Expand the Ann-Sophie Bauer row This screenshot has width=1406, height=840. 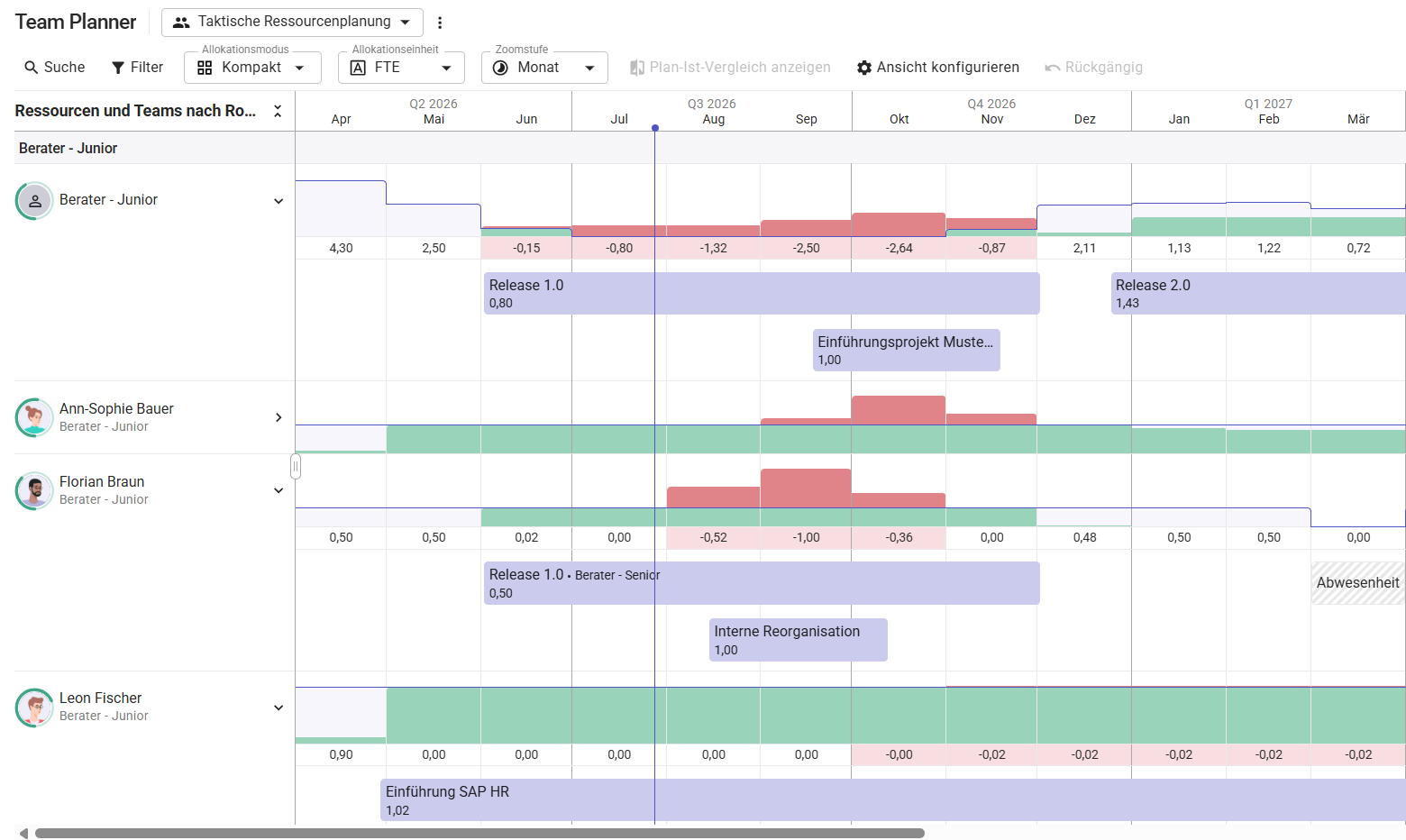click(278, 417)
